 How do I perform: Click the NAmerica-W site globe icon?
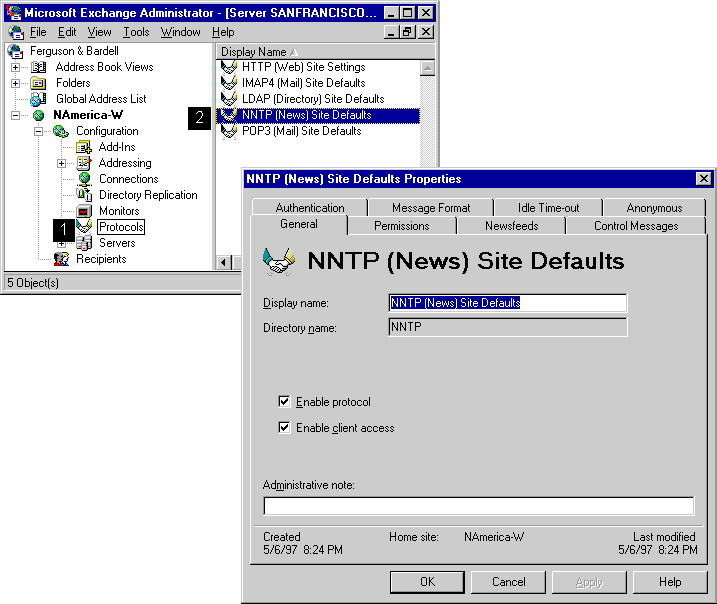coord(39,115)
